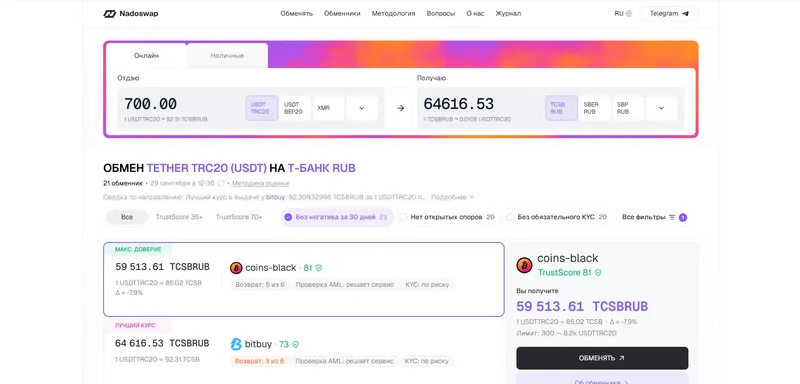Image resolution: width=800 pixels, height=384 pixels.
Task: Select SBER RUB as the receive currency
Action: pyautogui.click(x=594, y=108)
